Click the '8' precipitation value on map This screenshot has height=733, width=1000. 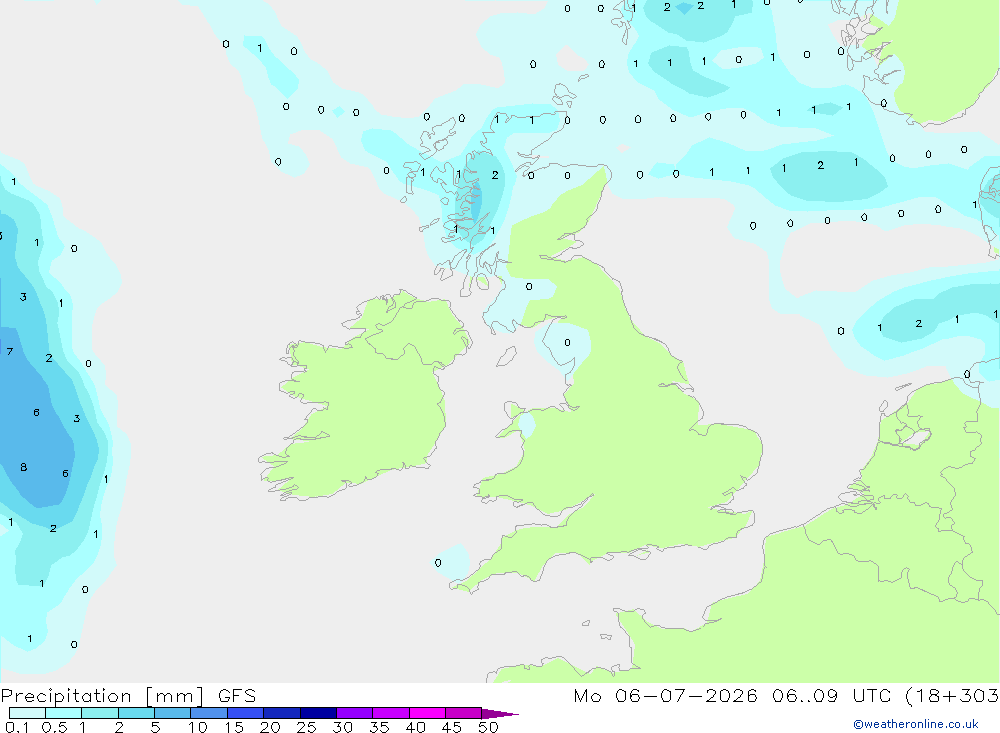click(x=24, y=467)
